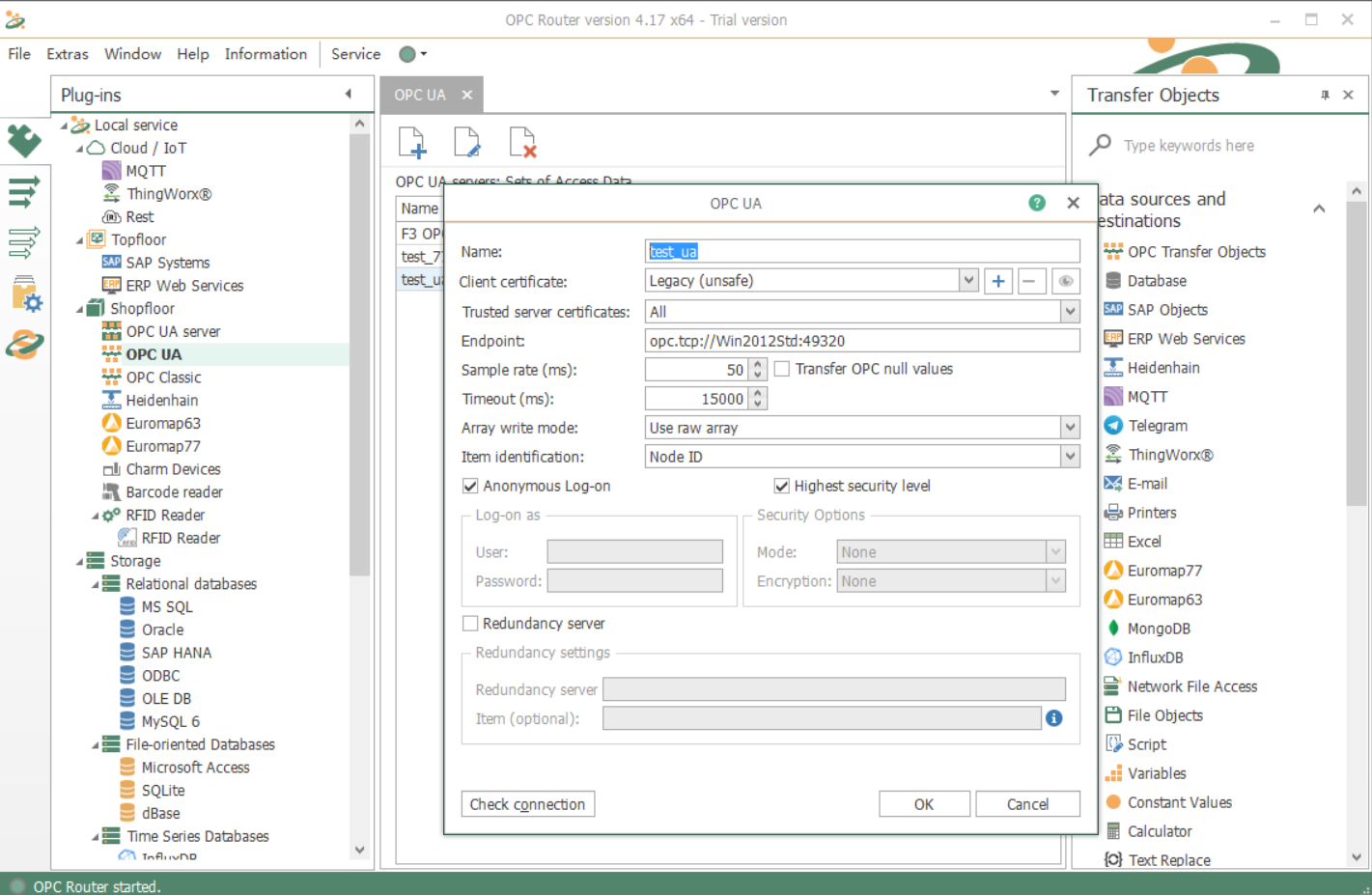This screenshot has width=1372, height=895.
Task: Click the eye icon to view certificate
Action: pyautogui.click(x=1065, y=281)
